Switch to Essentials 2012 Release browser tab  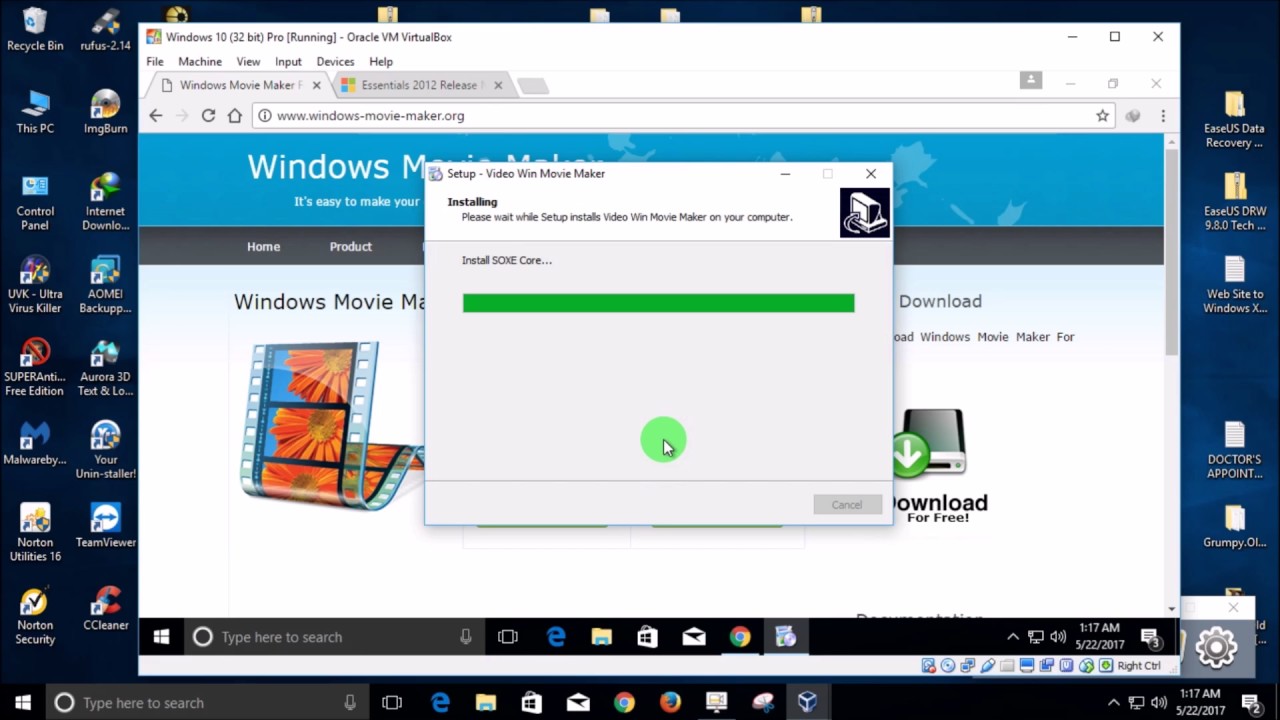[x=420, y=85]
